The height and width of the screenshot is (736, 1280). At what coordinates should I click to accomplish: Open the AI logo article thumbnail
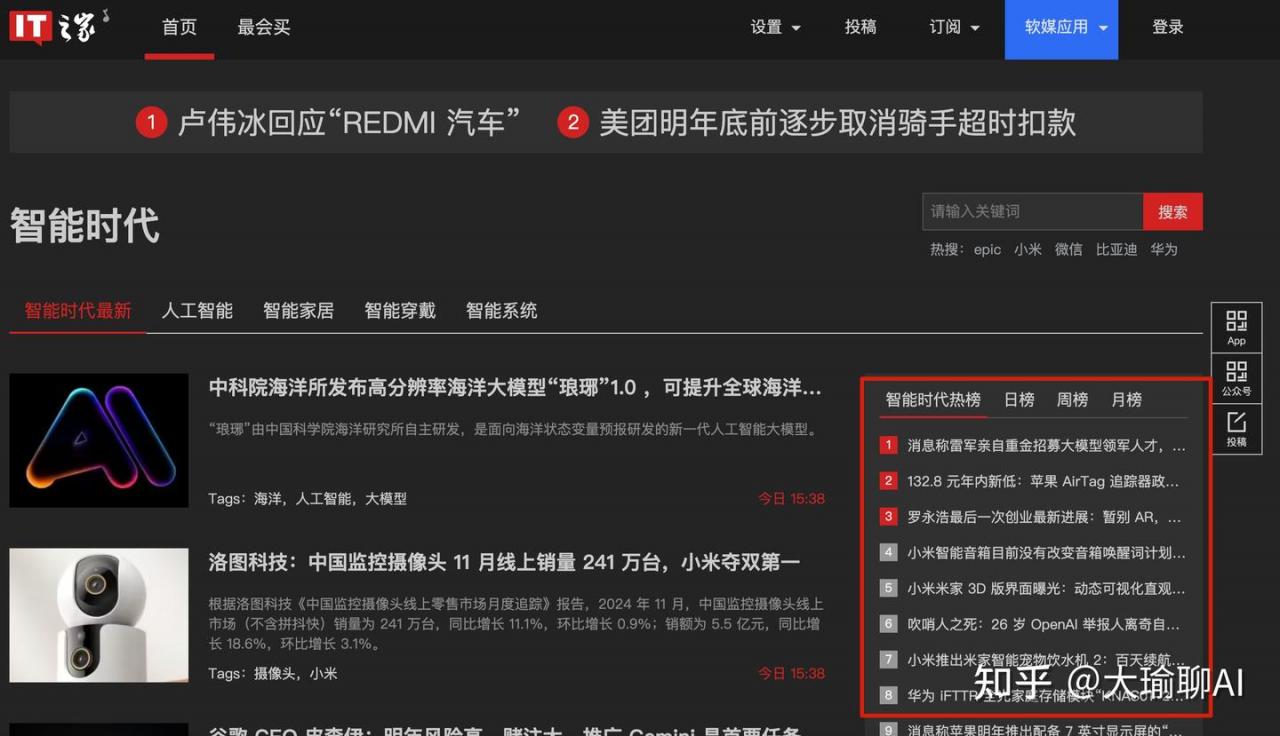[x=99, y=440]
